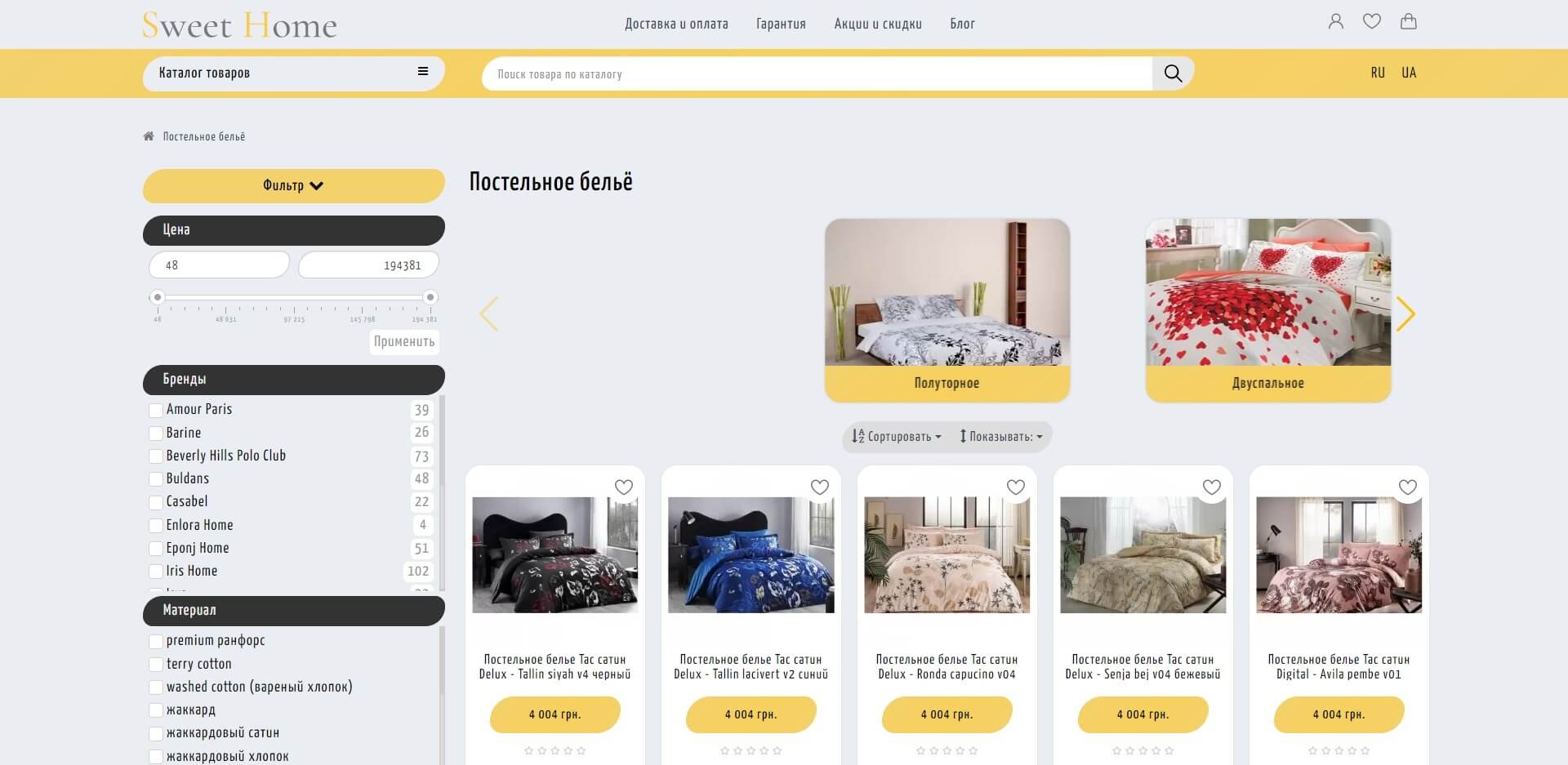The height and width of the screenshot is (765, 1568).
Task: Add Avila pembe v01 product to favorites
Action: tap(1408, 487)
